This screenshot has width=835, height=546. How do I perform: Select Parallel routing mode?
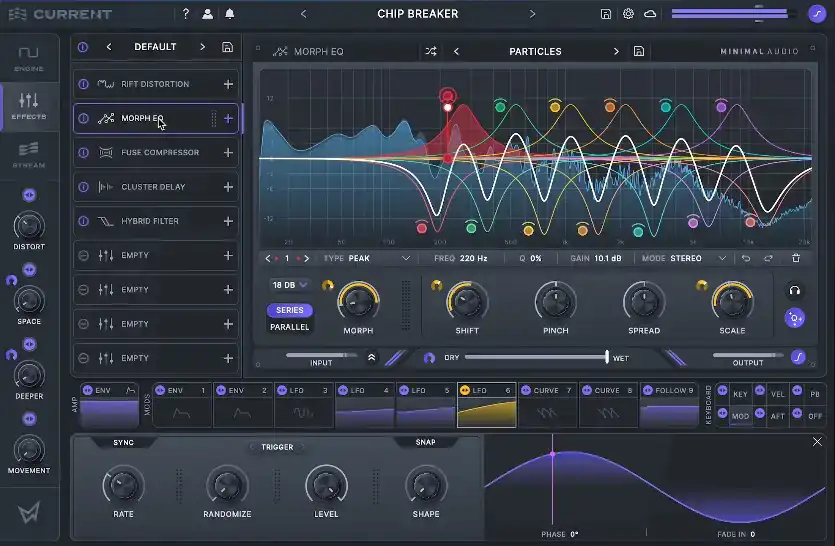click(290, 327)
